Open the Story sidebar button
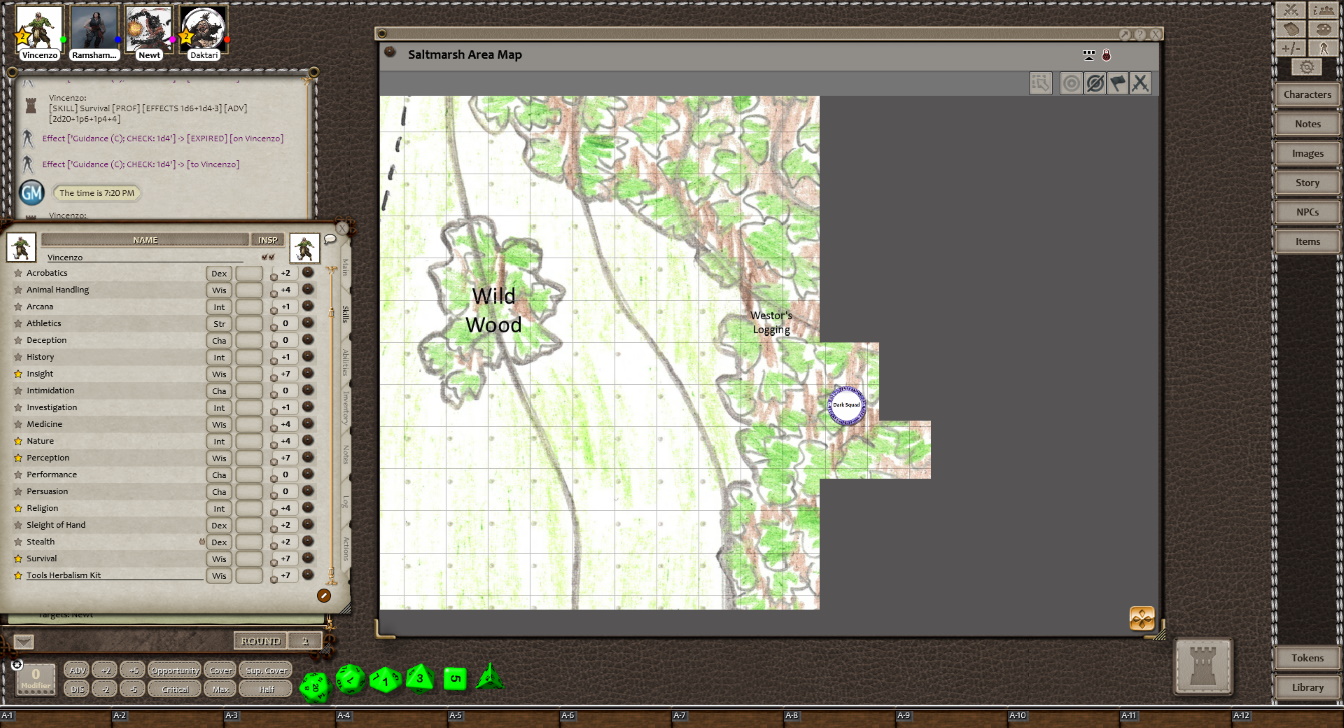The image size is (1344, 728). pyautogui.click(x=1307, y=183)
